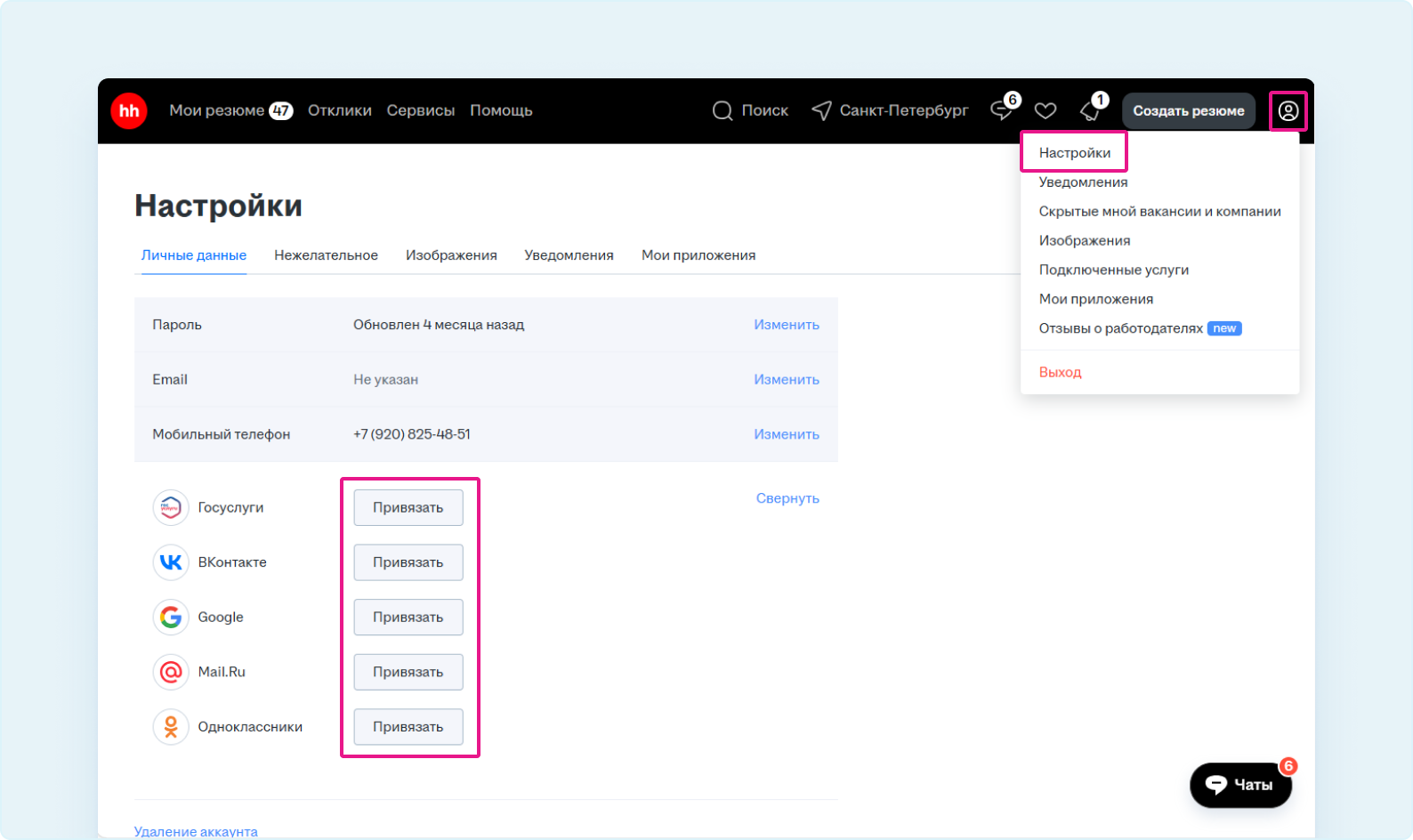Open notifications bell icon
1413x840 pixels.
pyautogui.click(x=1090, y=110)
